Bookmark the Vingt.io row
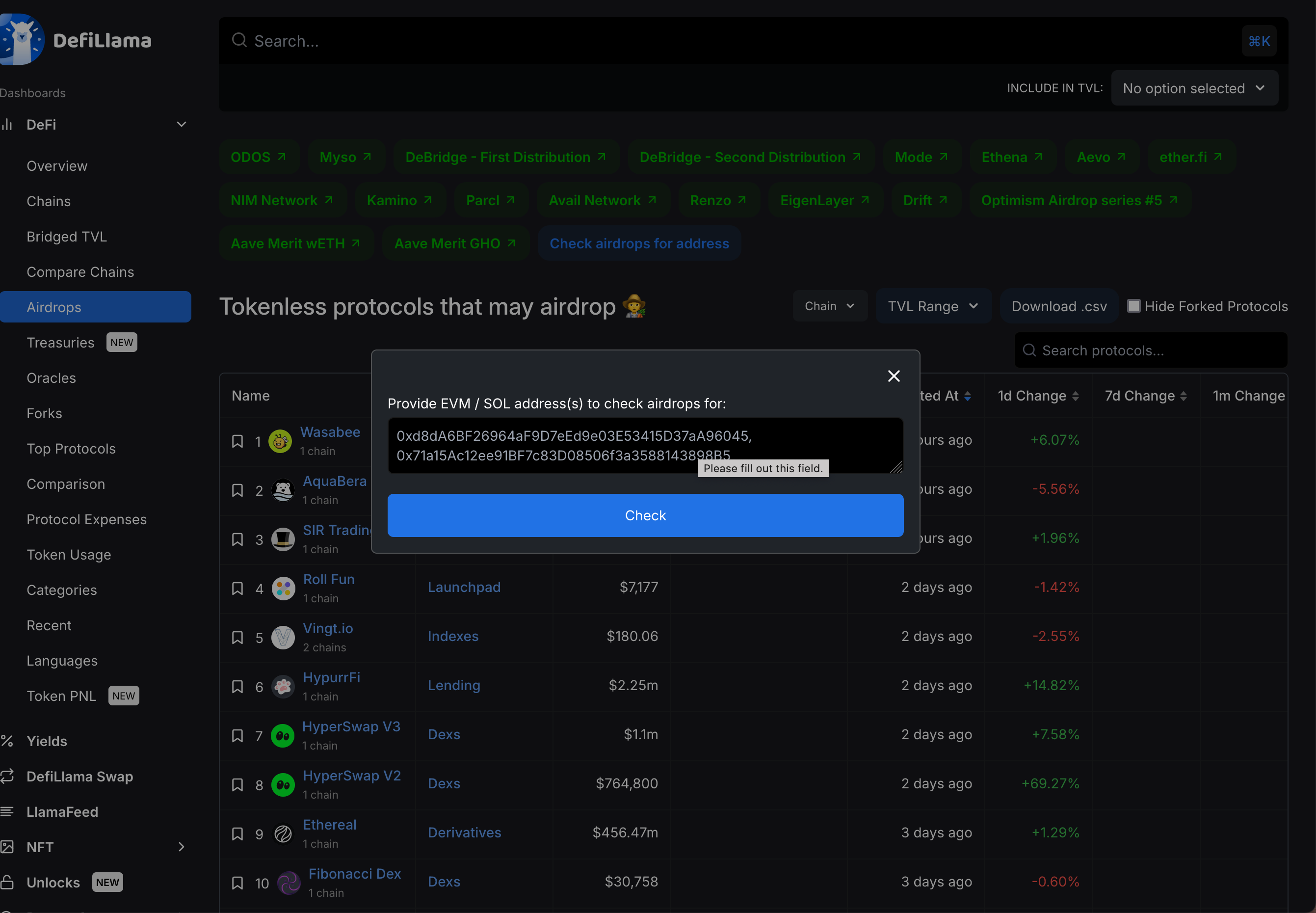 pos(237,638)
